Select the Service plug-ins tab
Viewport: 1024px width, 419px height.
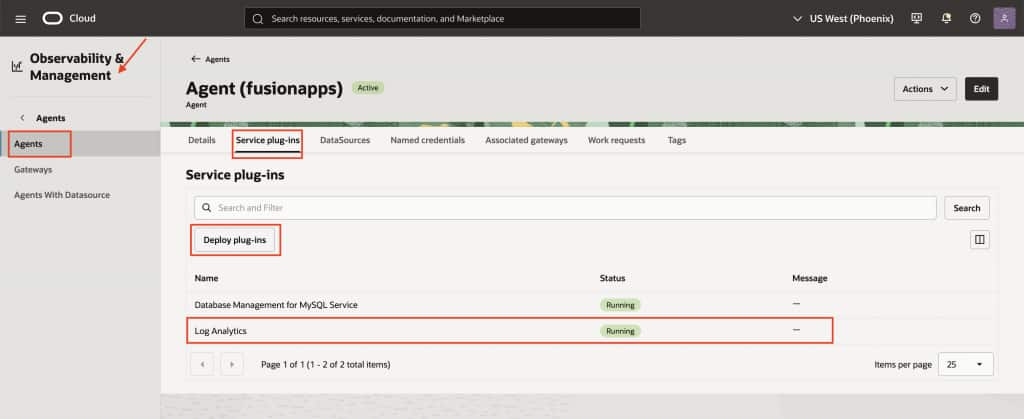(x=268, y=140)
